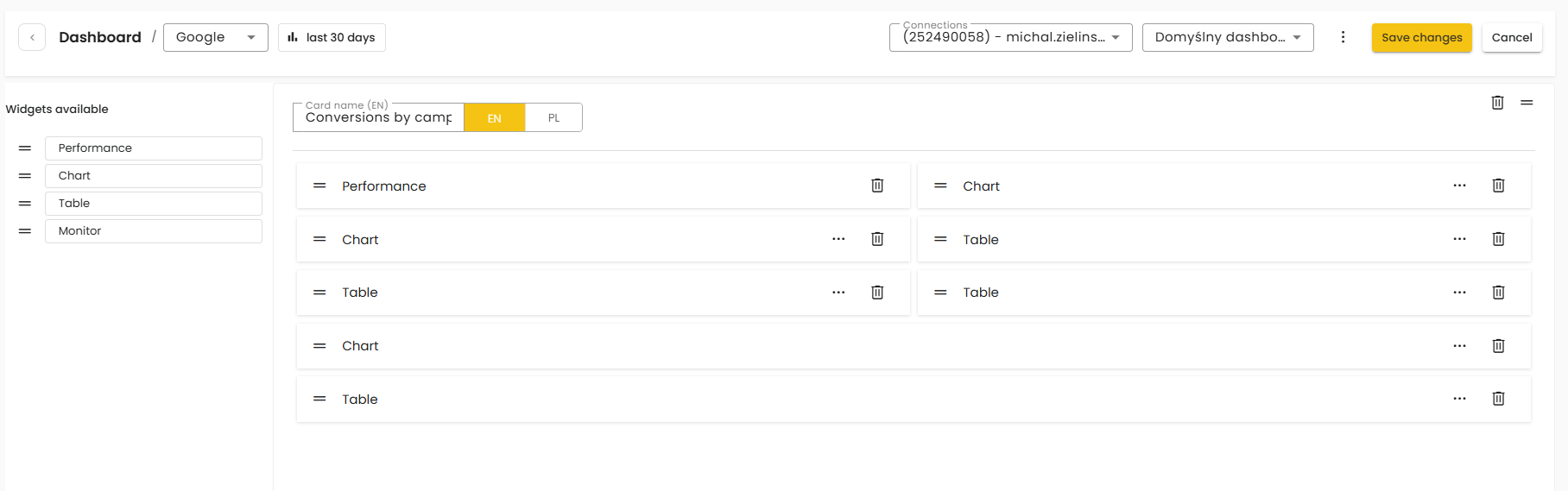The image size is (1568, 491).
Task: Click the drag handle beside Monitor widget
Action: click(x=25, y=231)
